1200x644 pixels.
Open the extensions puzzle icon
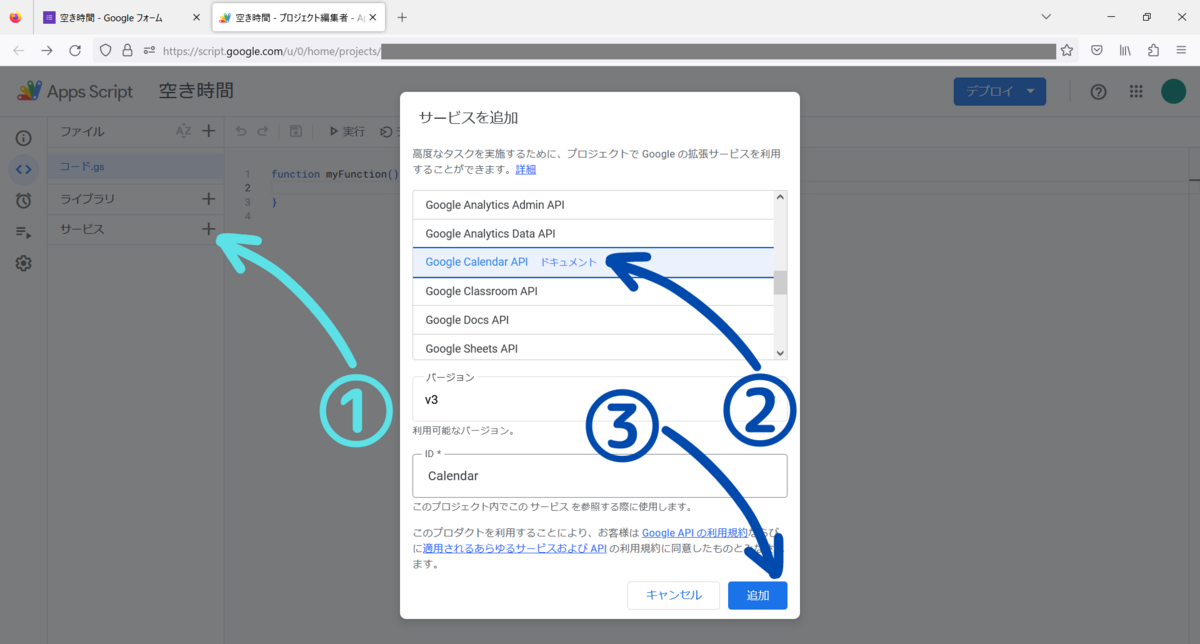tap(1153, 50)
